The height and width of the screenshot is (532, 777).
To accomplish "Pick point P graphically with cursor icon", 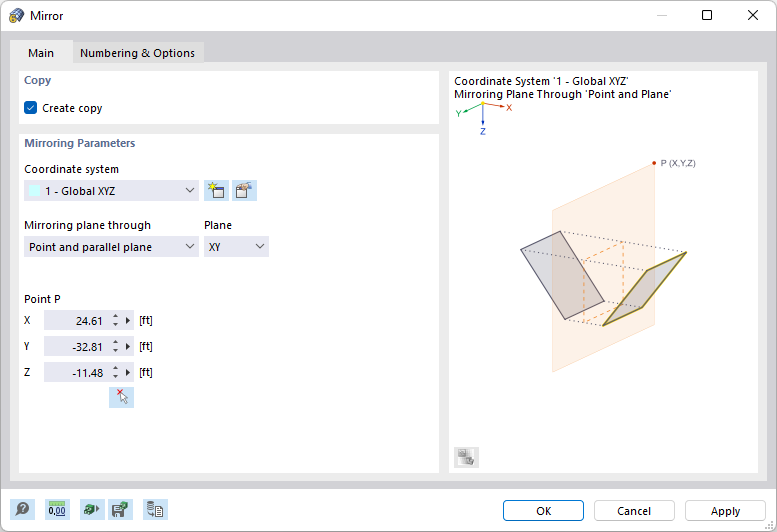I will (121, 397).
